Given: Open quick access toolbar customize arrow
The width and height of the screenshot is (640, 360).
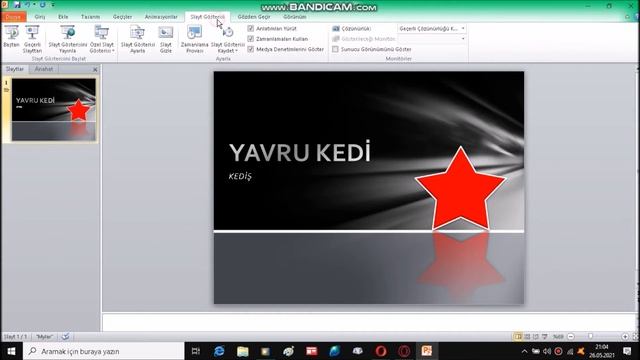Looking at the screenshot, I should pos(53,5).
